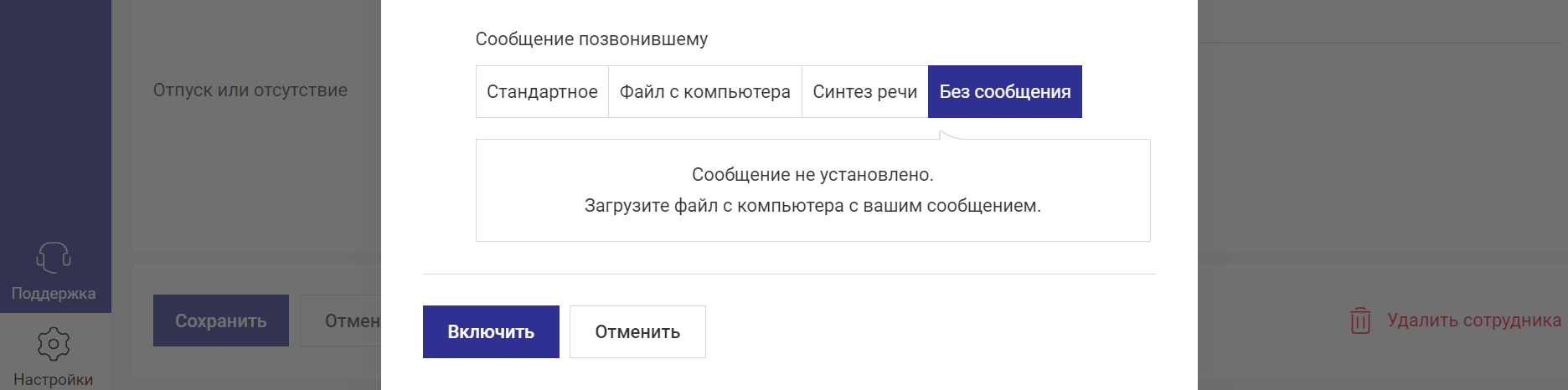Screen dimensions: 1568x390
Task: Click the Отпуск или отсутствие label
Action: (x=250, y=90)
